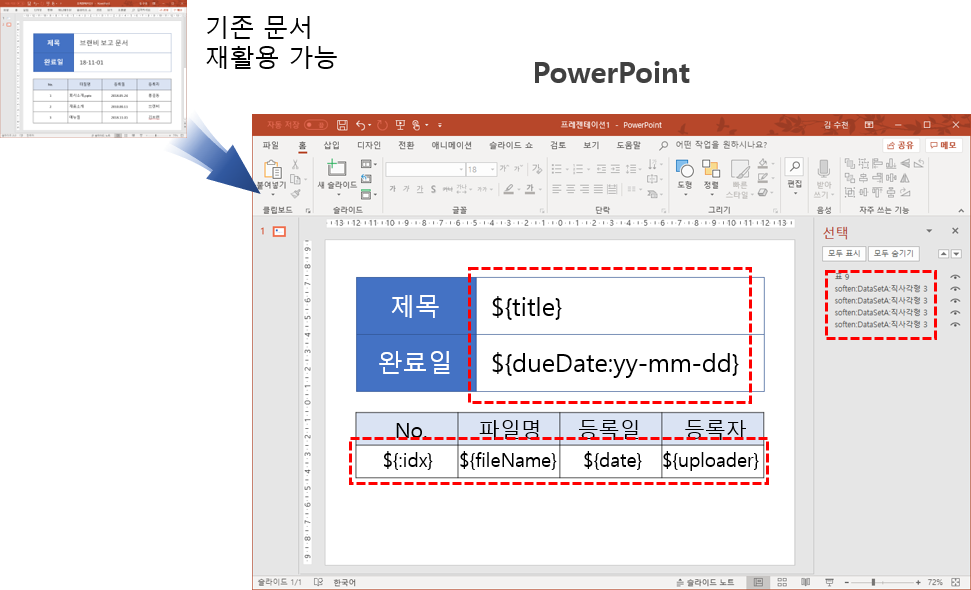Click the Share (공유) button

point(900,145)
